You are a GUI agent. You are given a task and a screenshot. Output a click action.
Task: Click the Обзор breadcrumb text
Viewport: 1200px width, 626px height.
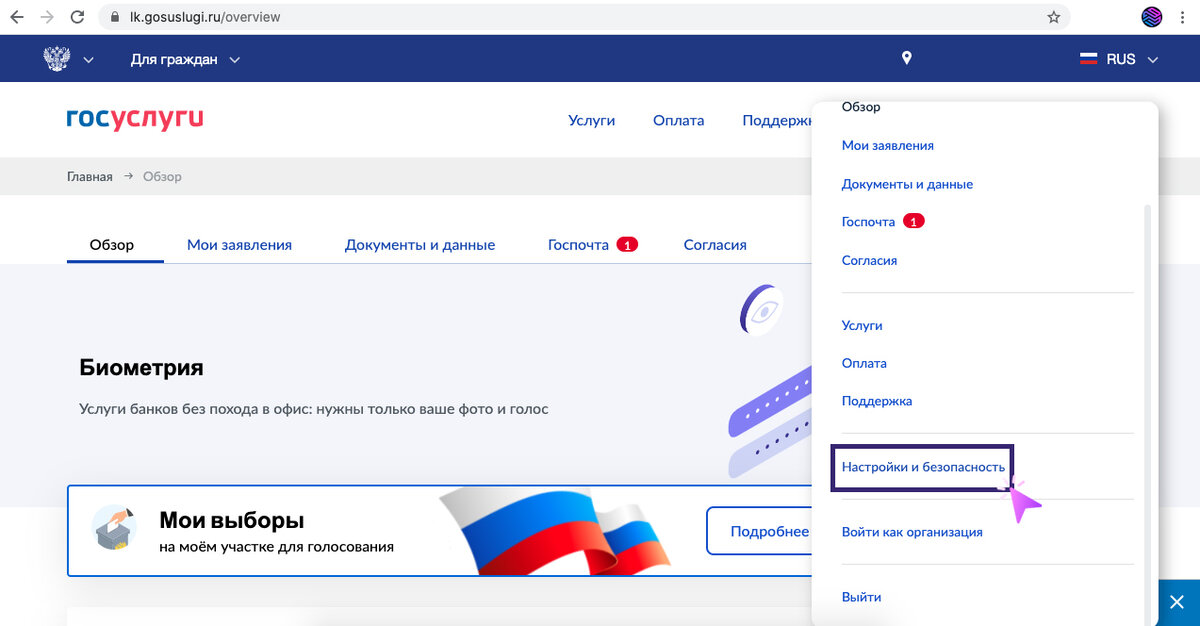coord(162,176)
